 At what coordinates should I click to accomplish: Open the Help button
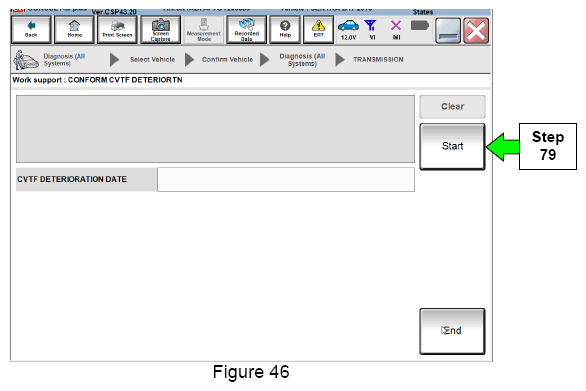pyautogui.click(x=285, y=30)
